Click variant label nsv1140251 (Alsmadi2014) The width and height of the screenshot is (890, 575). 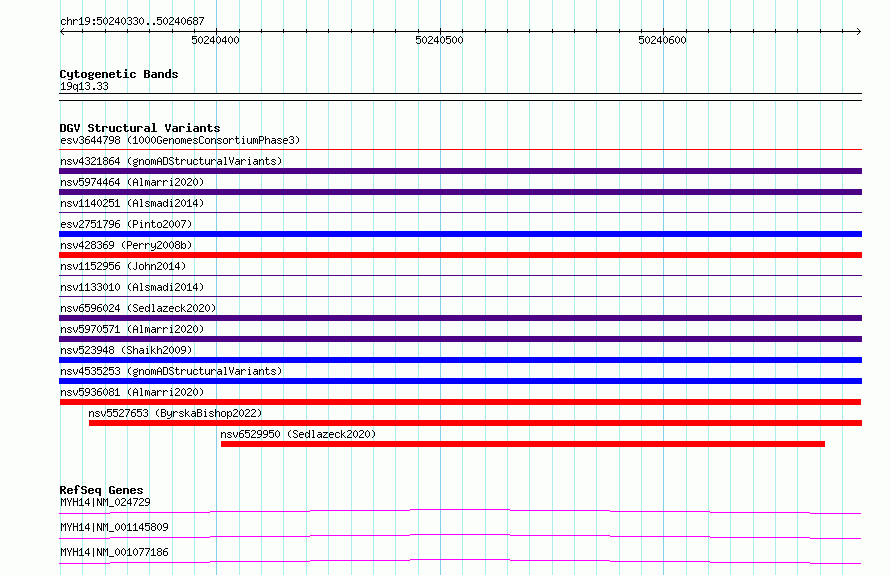point(132,203)
